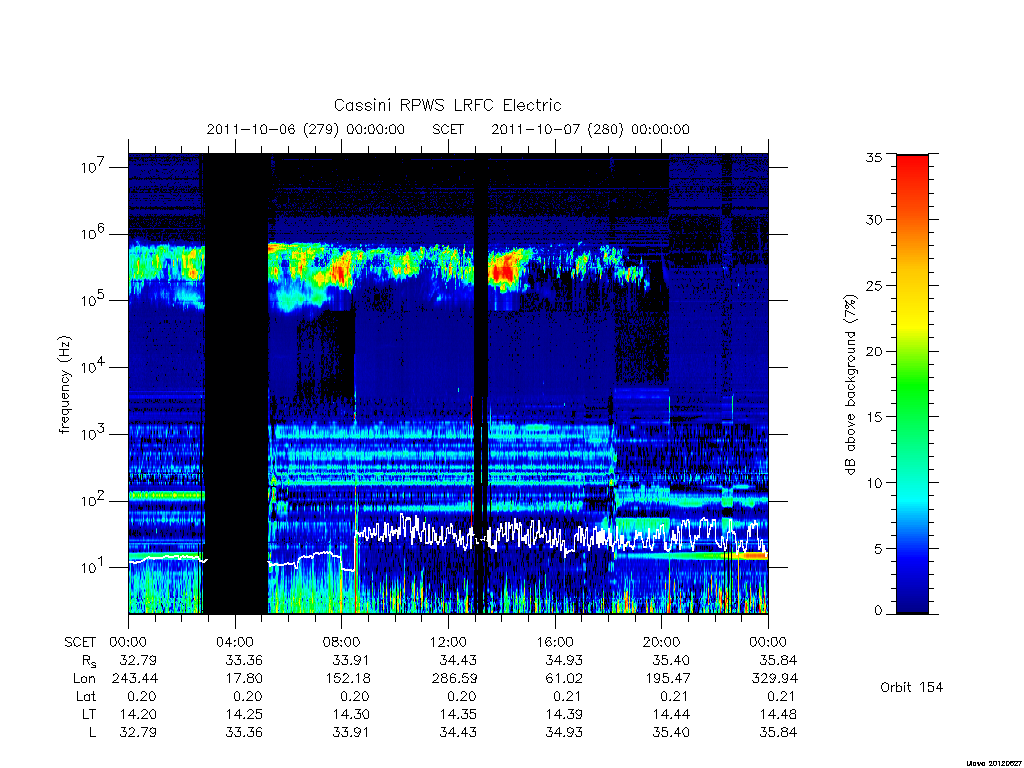This screenshot has height=768, width=1024.
Task: Click the Lon value '61.02'
Action: [564, 679]
